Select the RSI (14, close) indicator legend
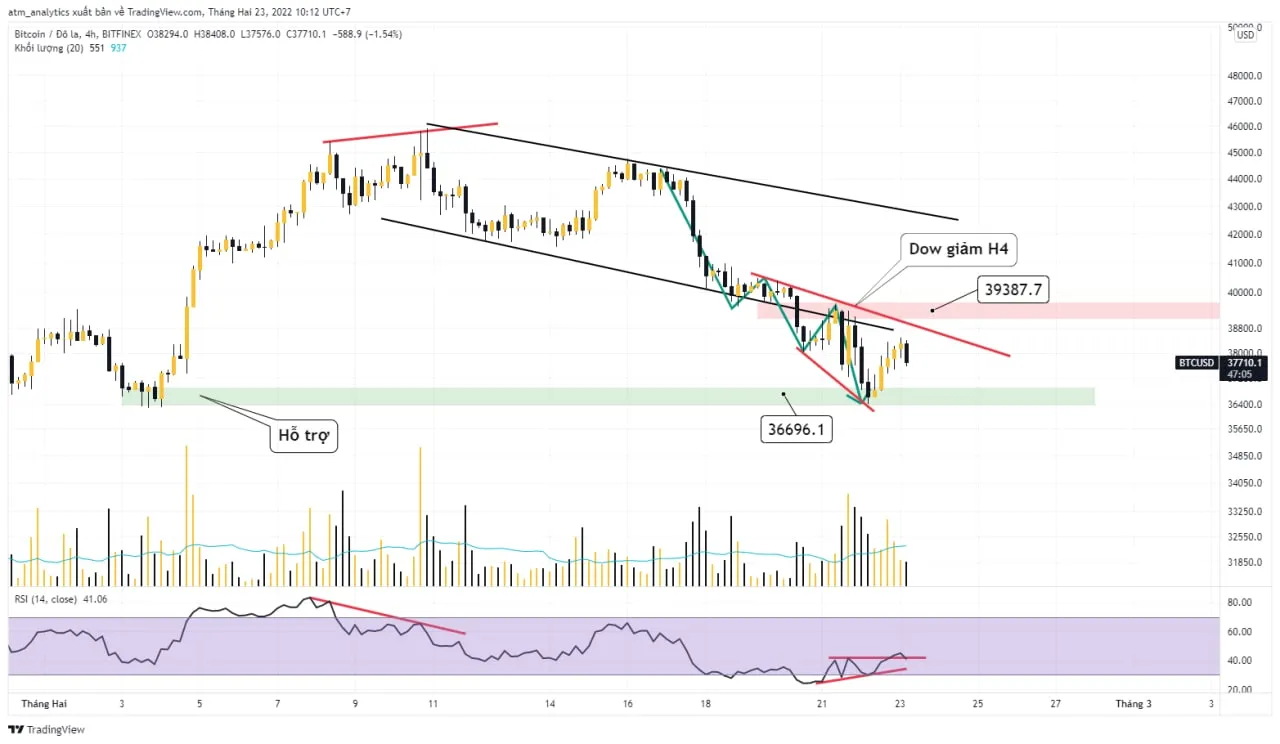The width and height of the screenshot is (1280, 744). (x=46, y=599)
